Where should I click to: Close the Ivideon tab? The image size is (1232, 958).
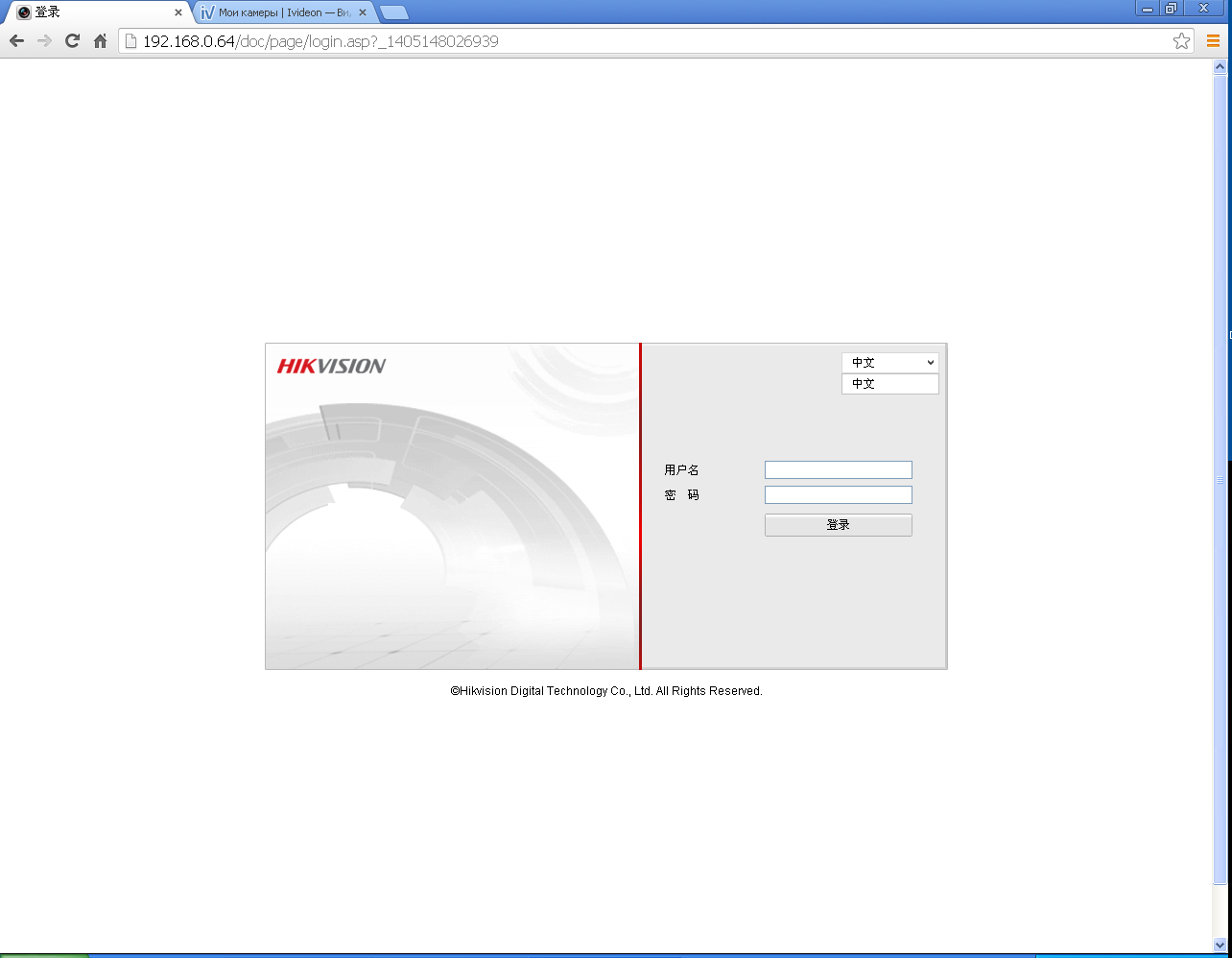(363, 12)
